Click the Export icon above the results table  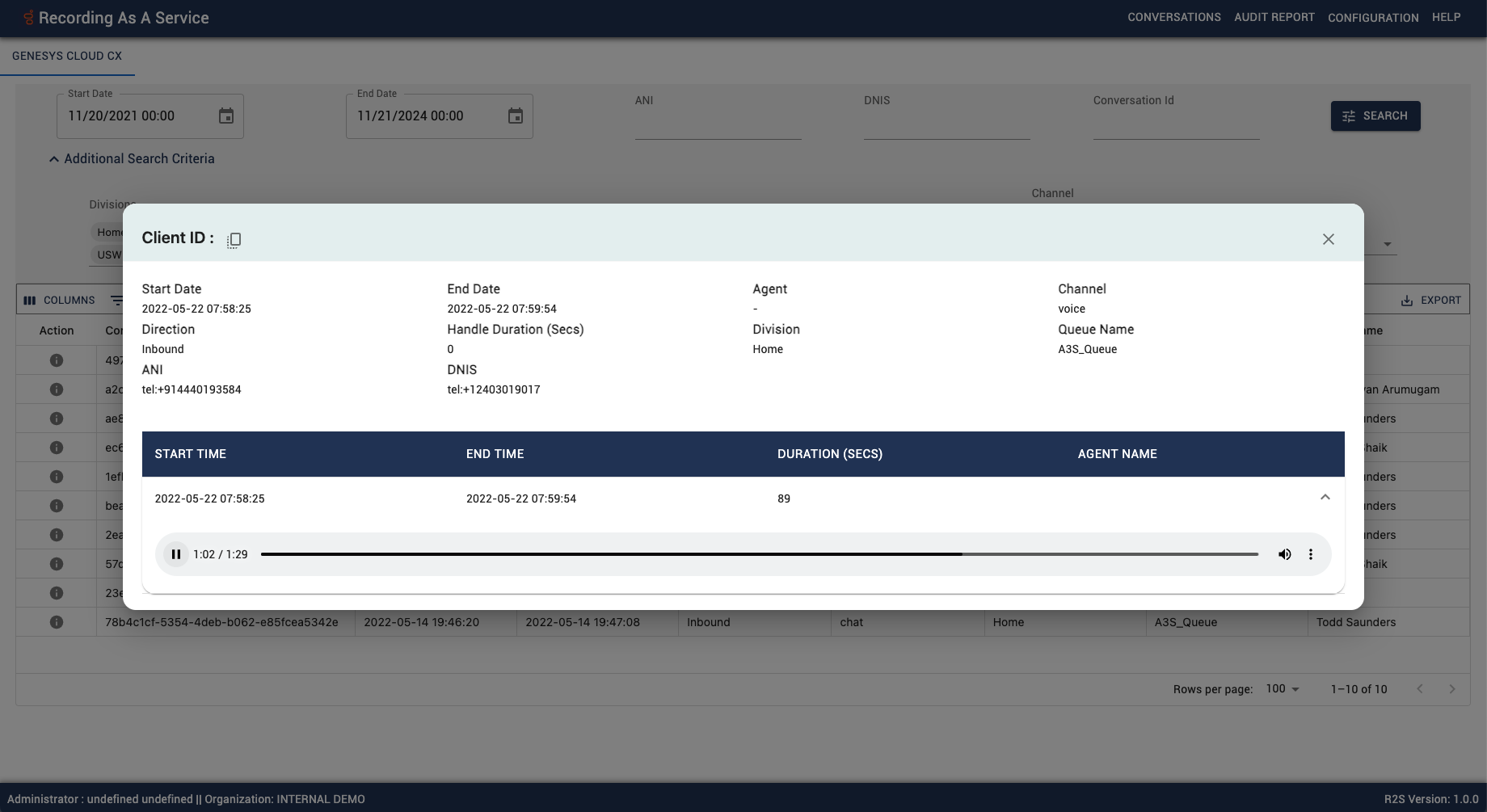(x=1430, y=300)
